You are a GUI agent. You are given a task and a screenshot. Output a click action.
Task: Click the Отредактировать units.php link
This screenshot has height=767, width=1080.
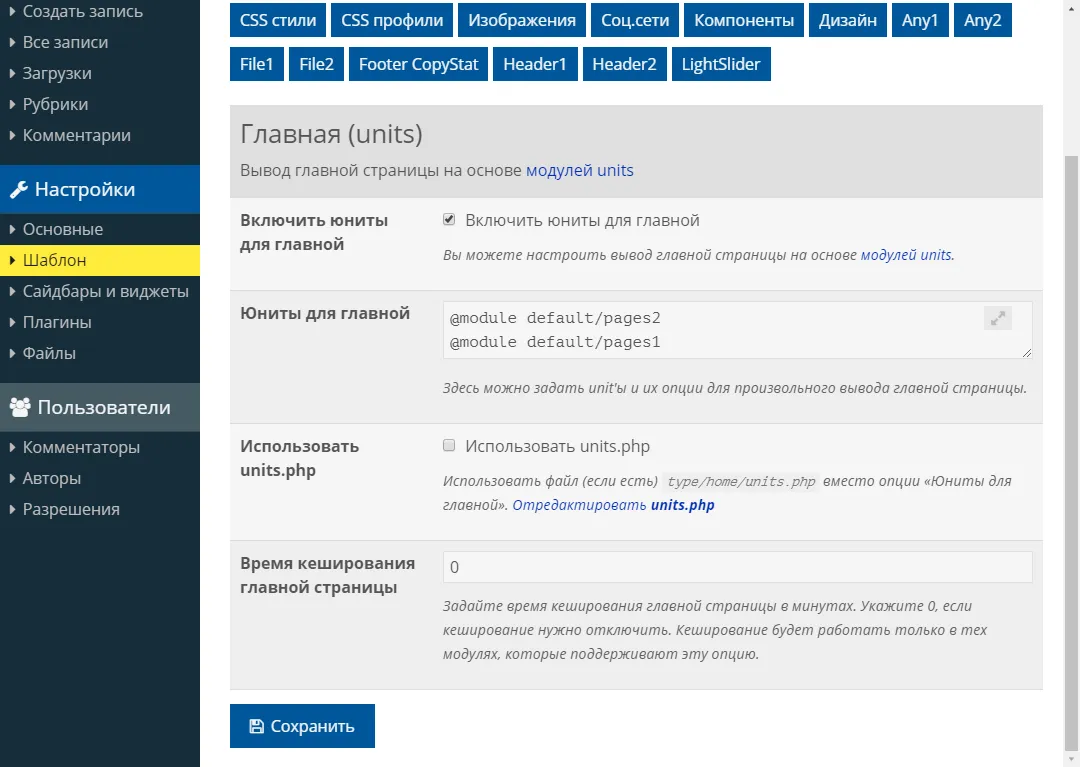coord(613,505)
